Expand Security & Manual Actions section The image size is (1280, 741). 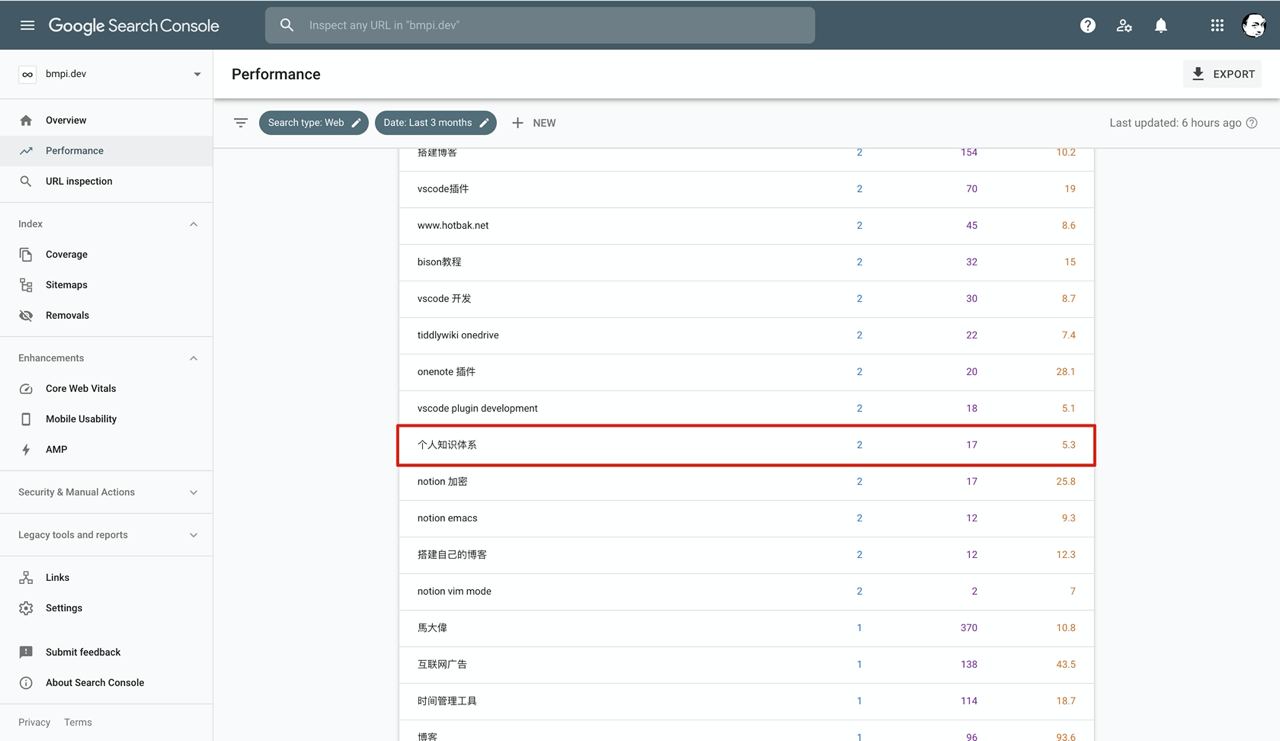point(194,492)
